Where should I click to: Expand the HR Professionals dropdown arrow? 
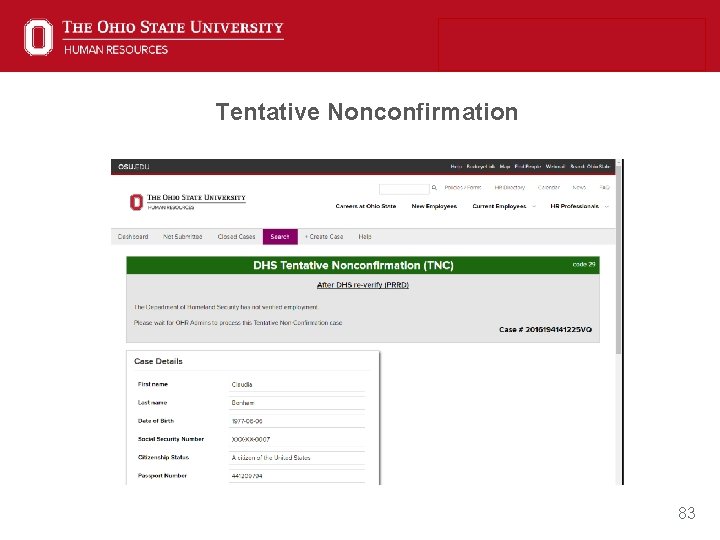[x=607, y=207]
